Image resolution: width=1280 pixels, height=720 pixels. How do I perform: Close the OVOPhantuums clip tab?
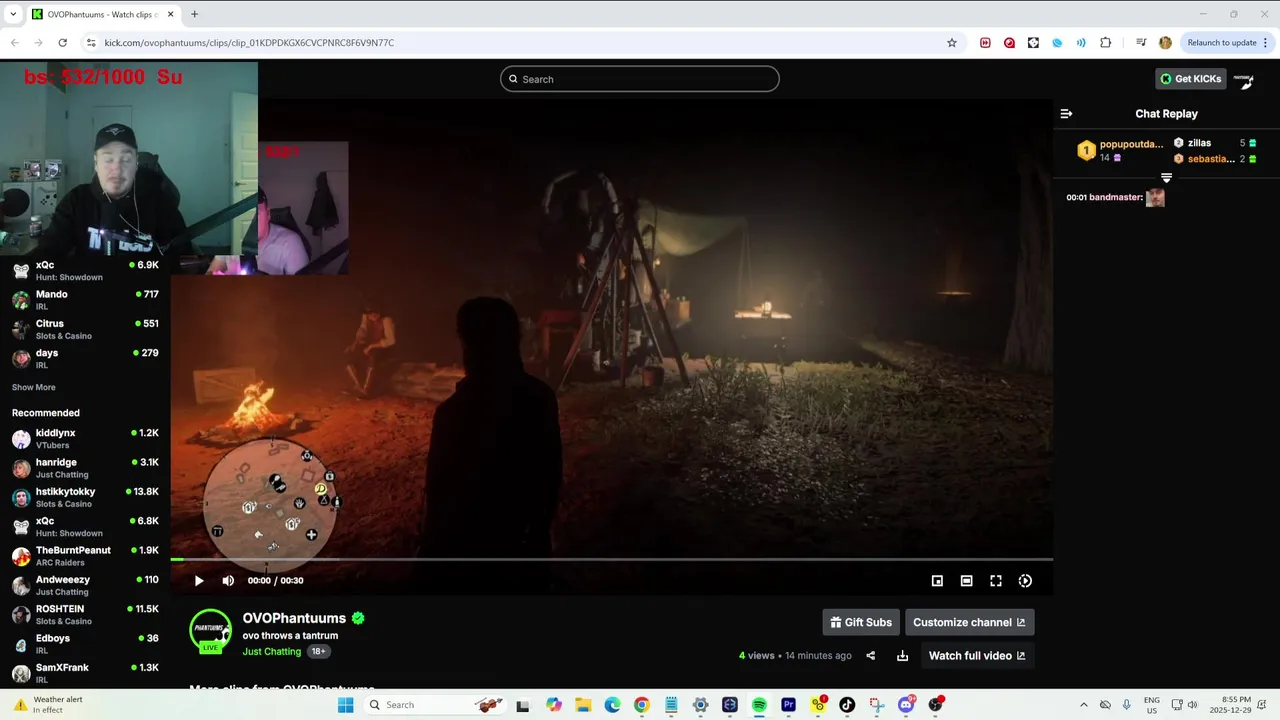click(170, 14)
